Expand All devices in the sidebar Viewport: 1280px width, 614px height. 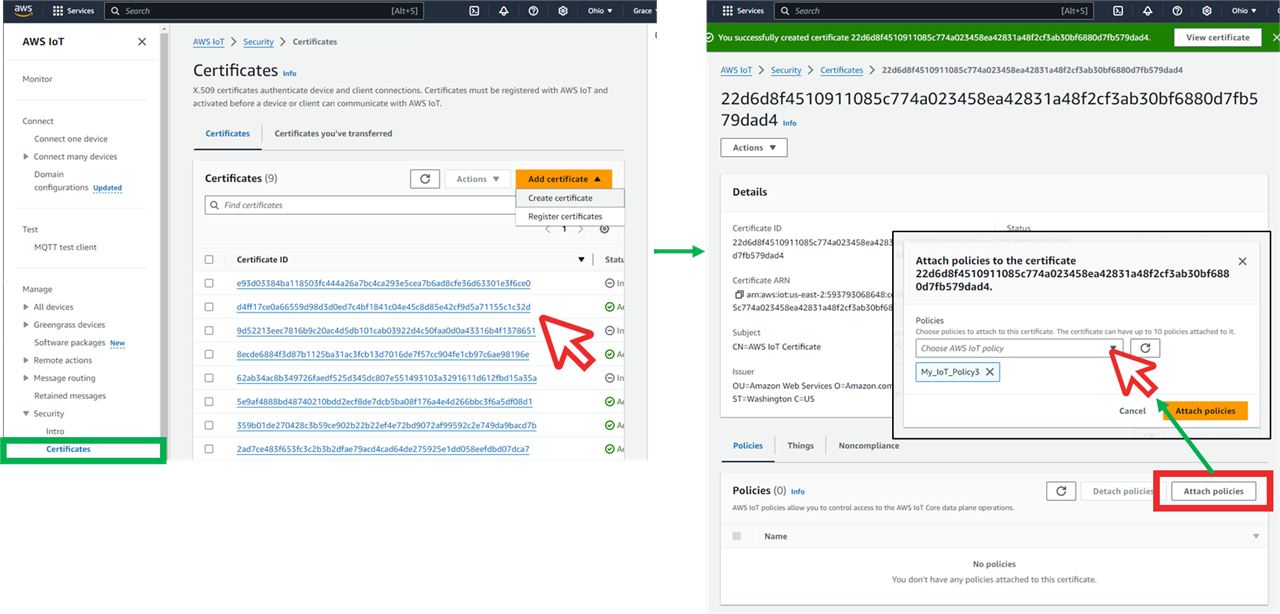click(x=26, y=307)
